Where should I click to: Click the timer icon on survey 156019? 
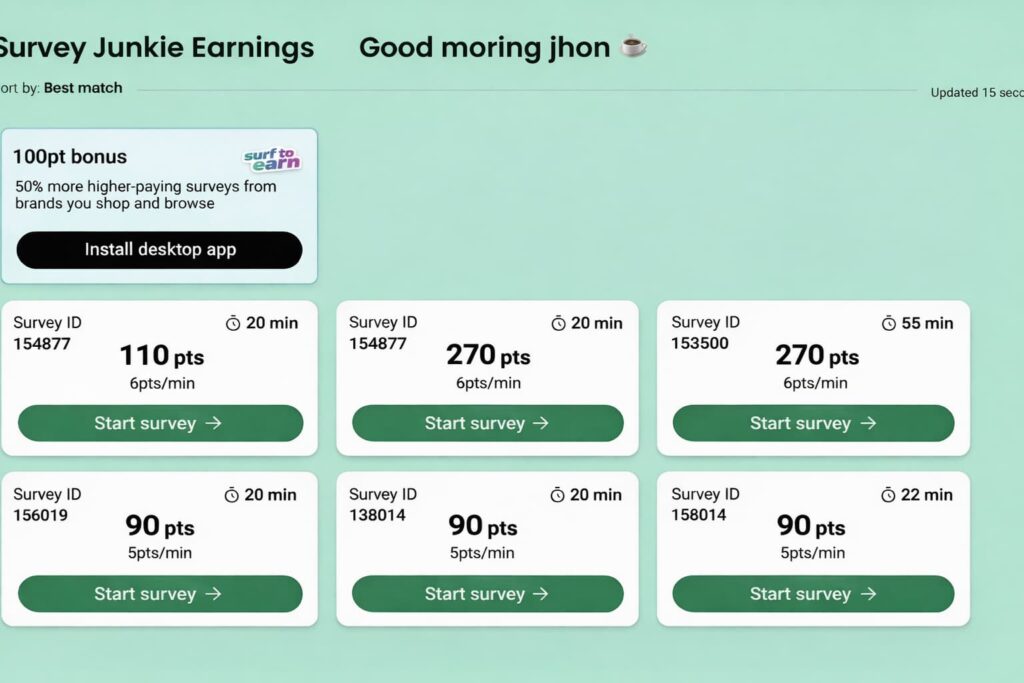pos(231,494)
